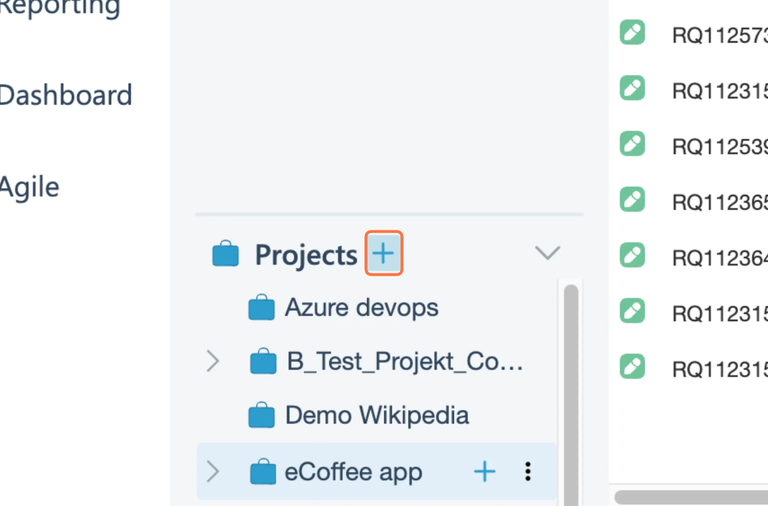Click the project tree vertical scrollbar
This screenshot has height=506, width=768.
[x=571, y=380]
